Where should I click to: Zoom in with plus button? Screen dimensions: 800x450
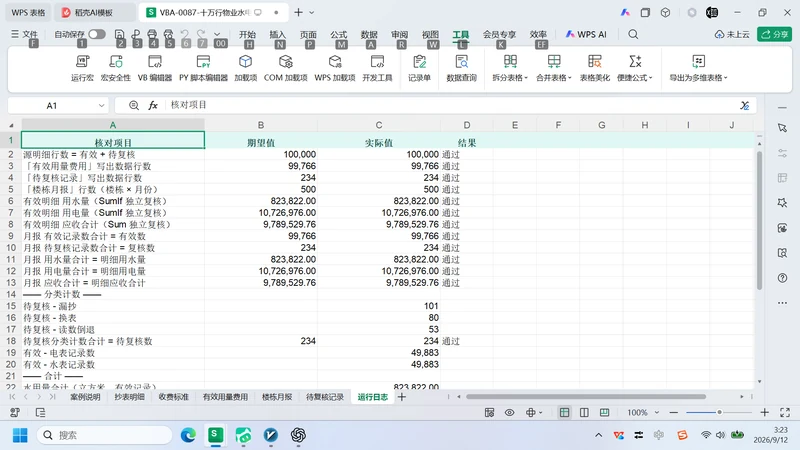pyautogui.click(x=764, y=412)
